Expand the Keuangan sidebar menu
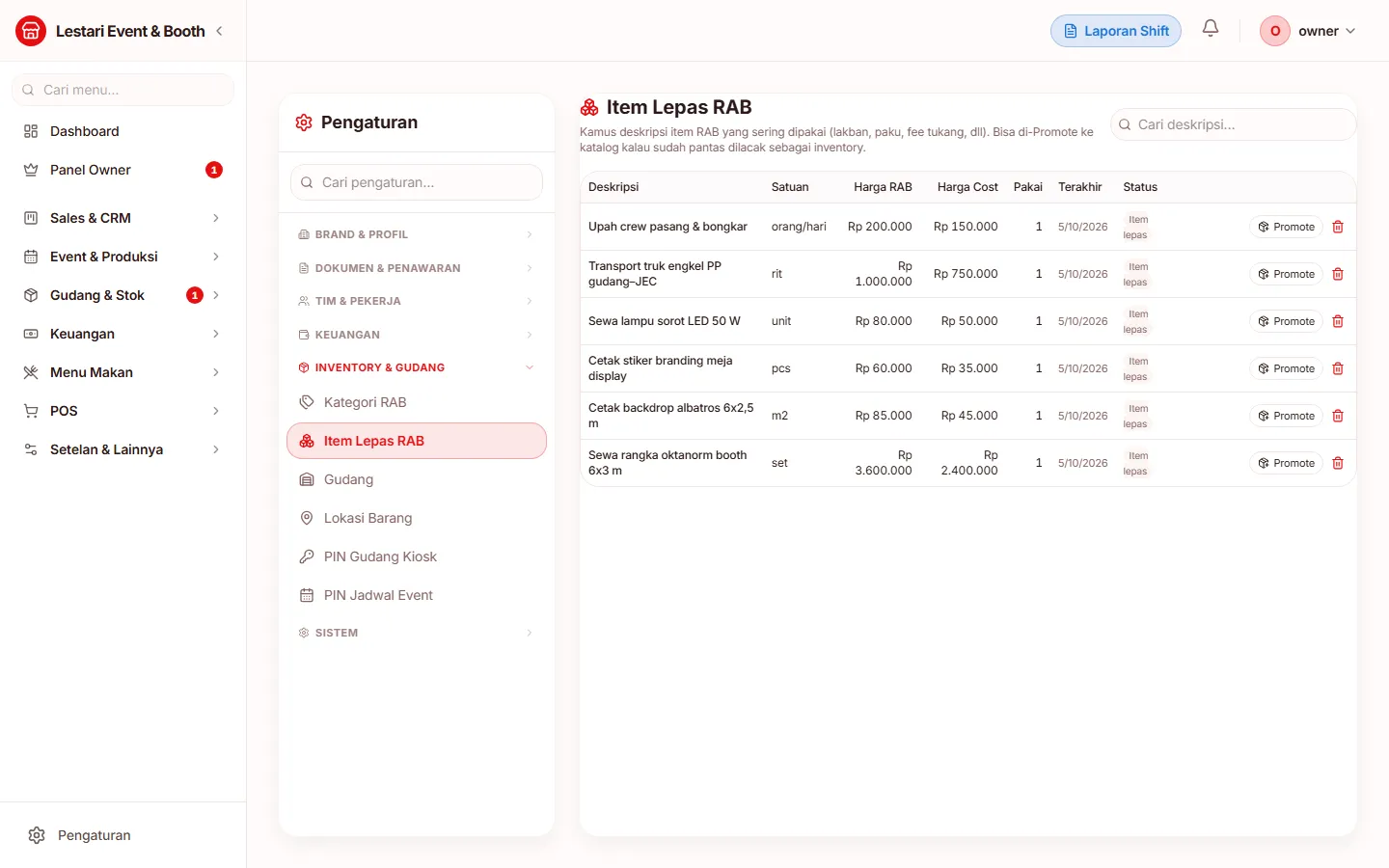 pyautogui.click(x=123, y=334)
